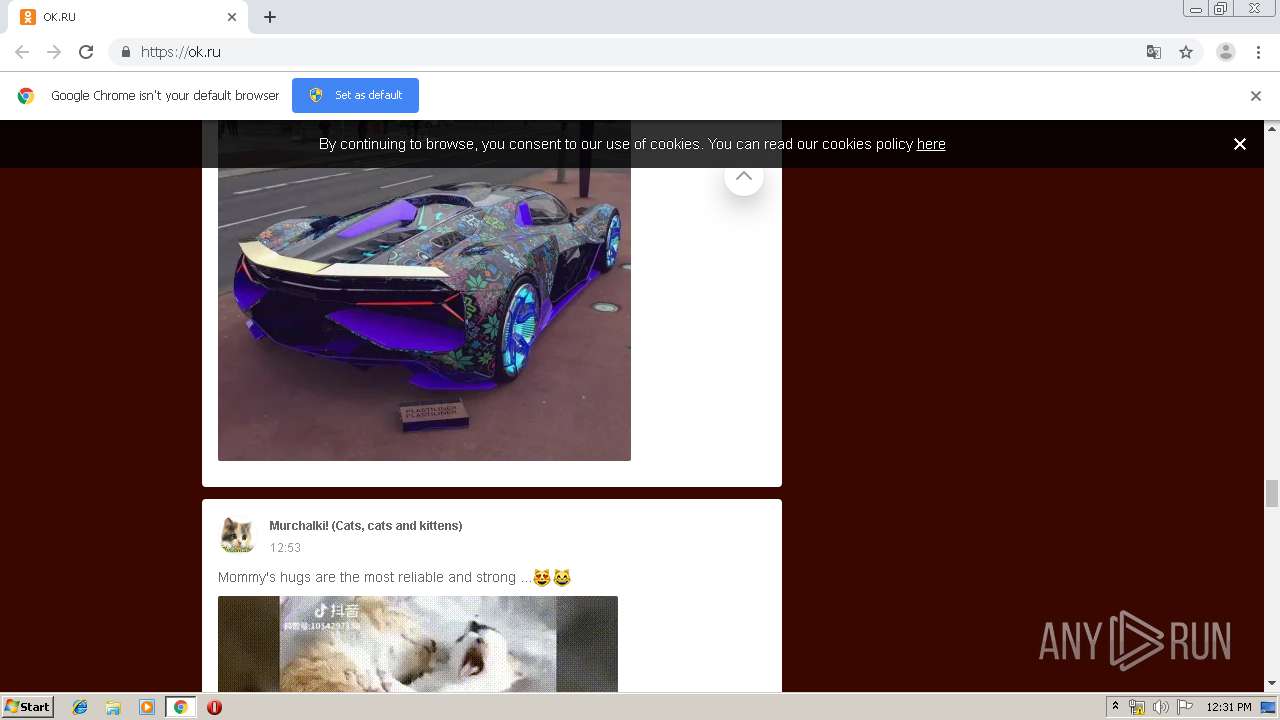Click the scrollbar up arrow
Screen dimensions: 1280x720
pyautogui.click(x=1272, y=128)
